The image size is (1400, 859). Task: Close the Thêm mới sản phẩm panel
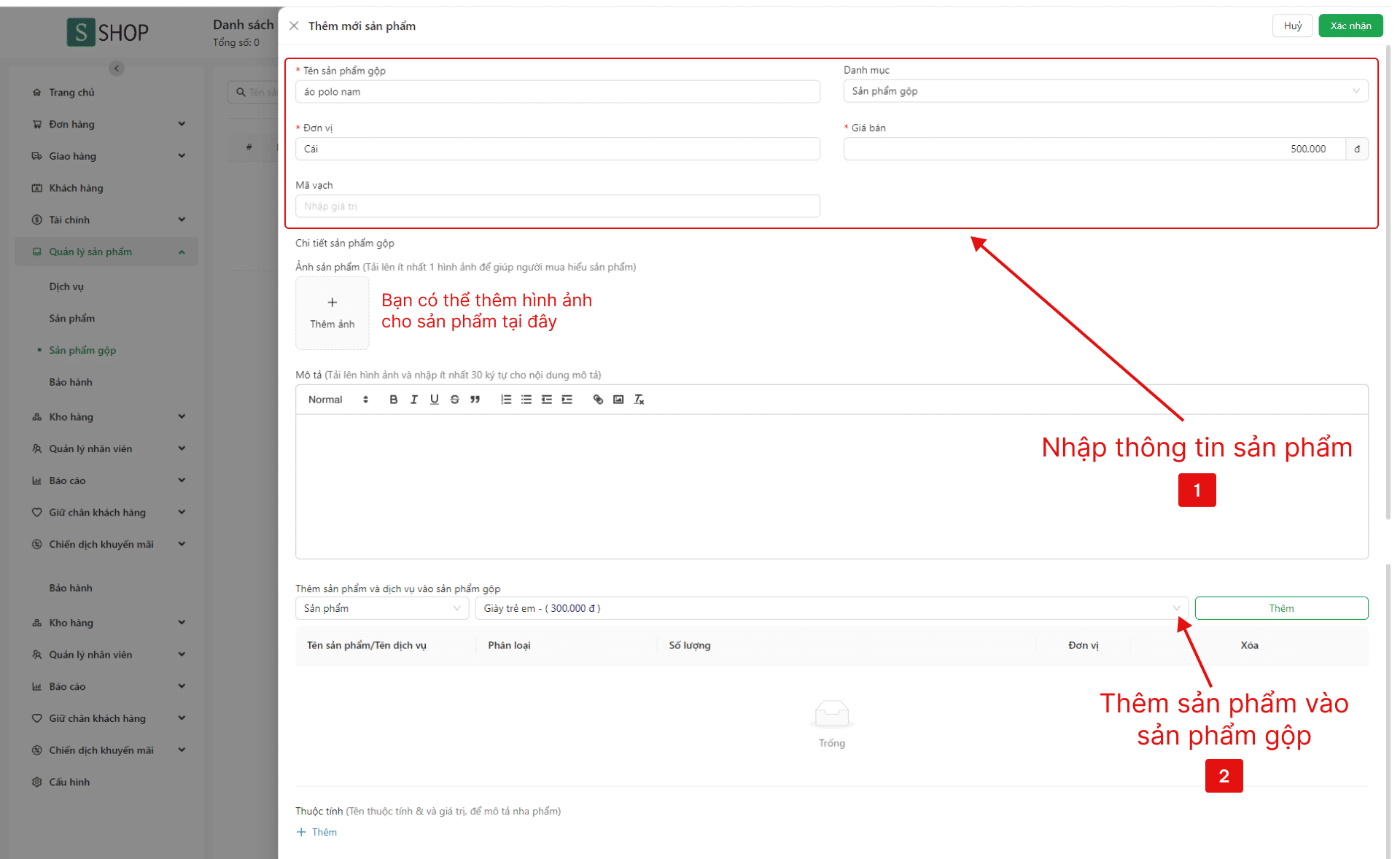click(294, 26)
